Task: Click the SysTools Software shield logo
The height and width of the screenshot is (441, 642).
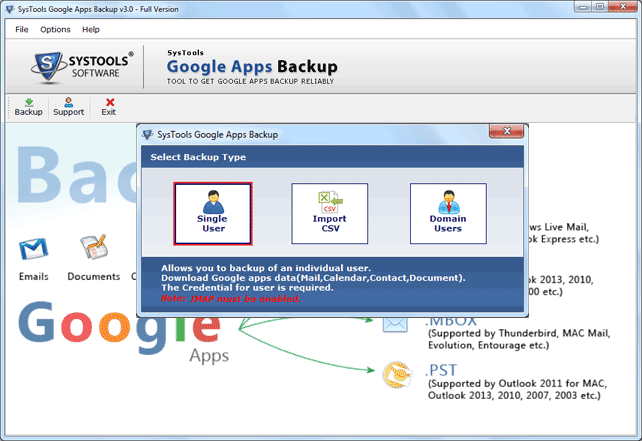Action: (x=48, y=67)
